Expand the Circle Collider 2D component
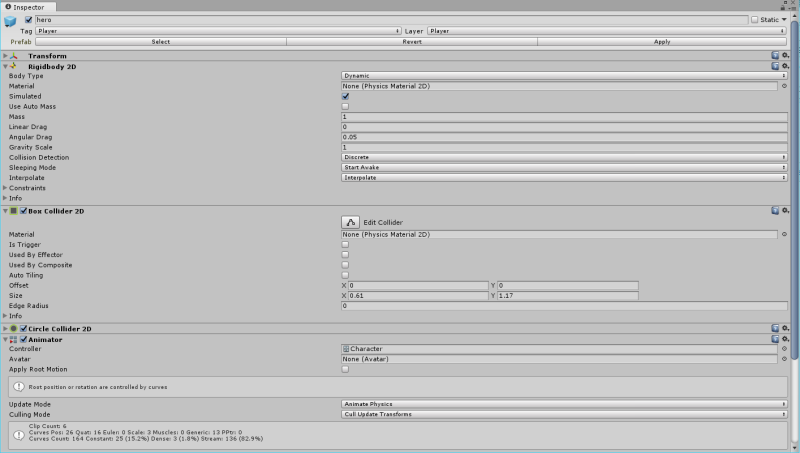800x453 pixels. pyautogui.click(x=5, y=329)
